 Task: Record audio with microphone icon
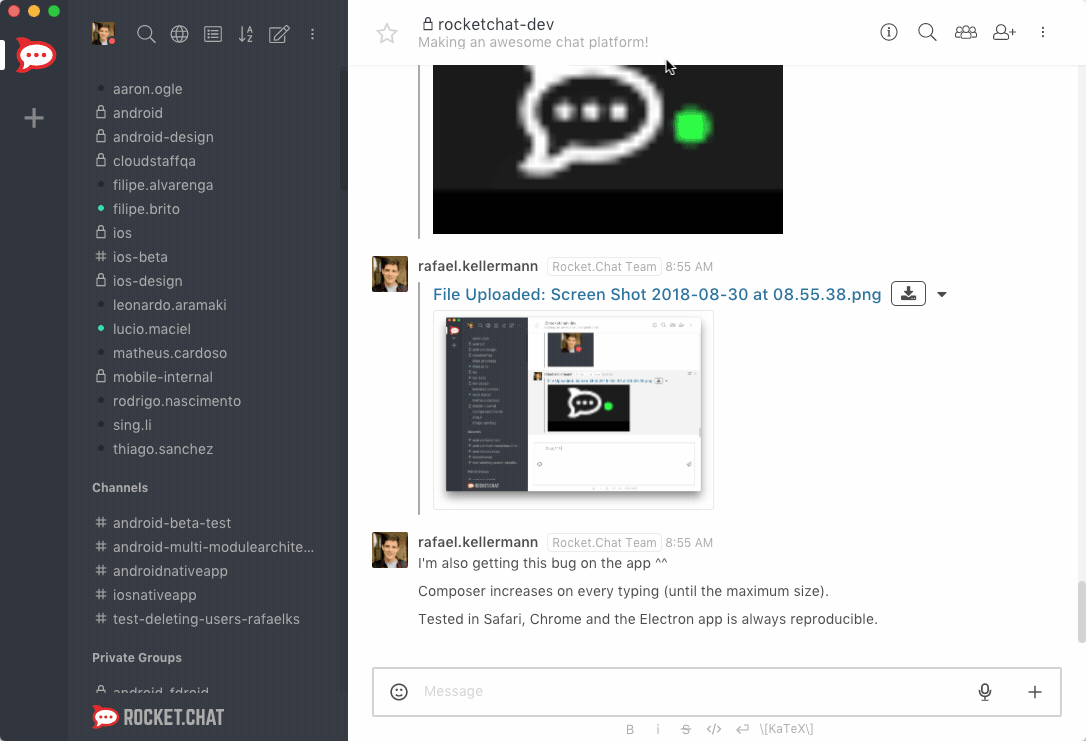tap(984, 691)
